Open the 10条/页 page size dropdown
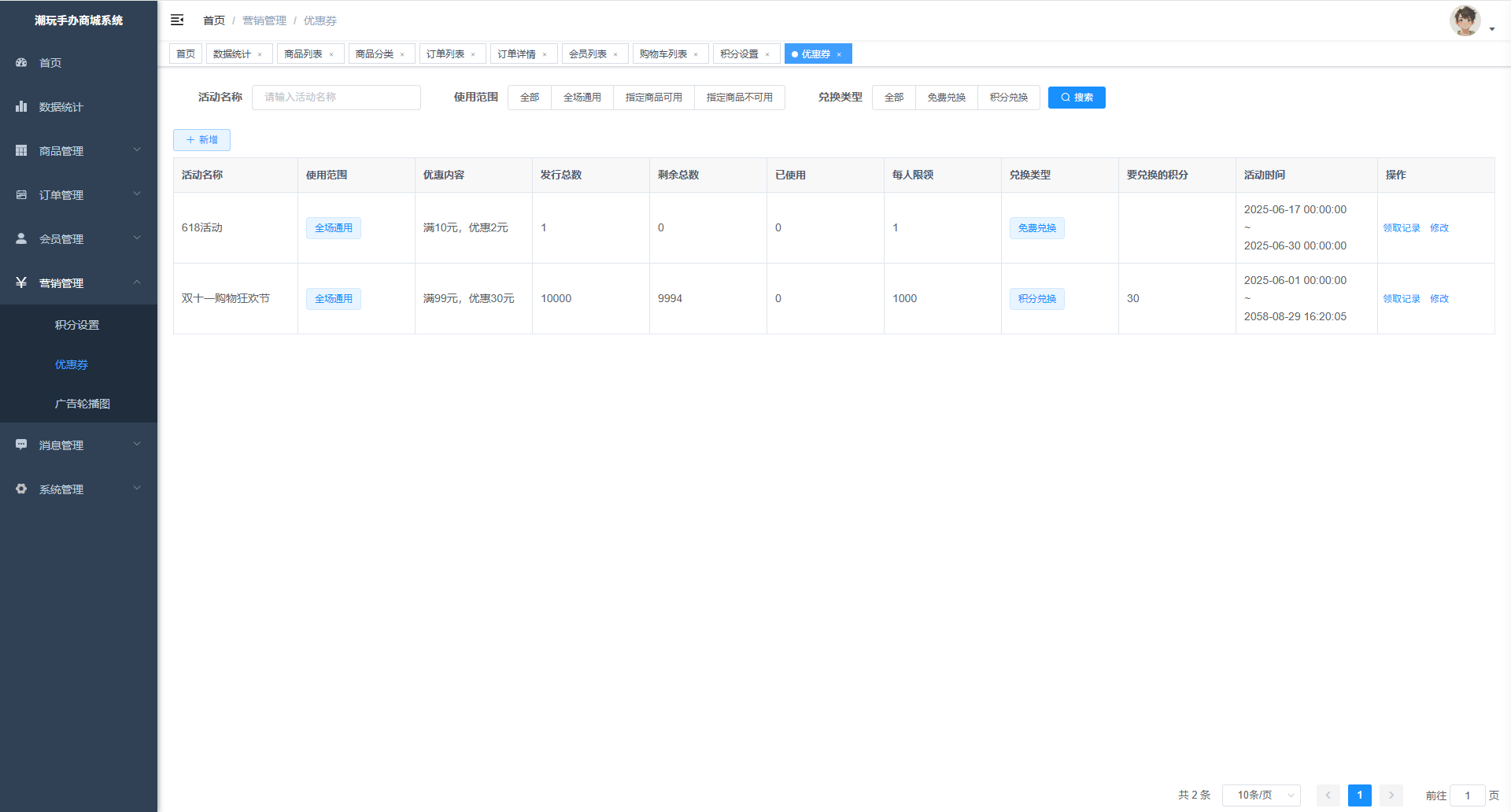This screenshot has height=812, width=1511. click(1261, 795)
